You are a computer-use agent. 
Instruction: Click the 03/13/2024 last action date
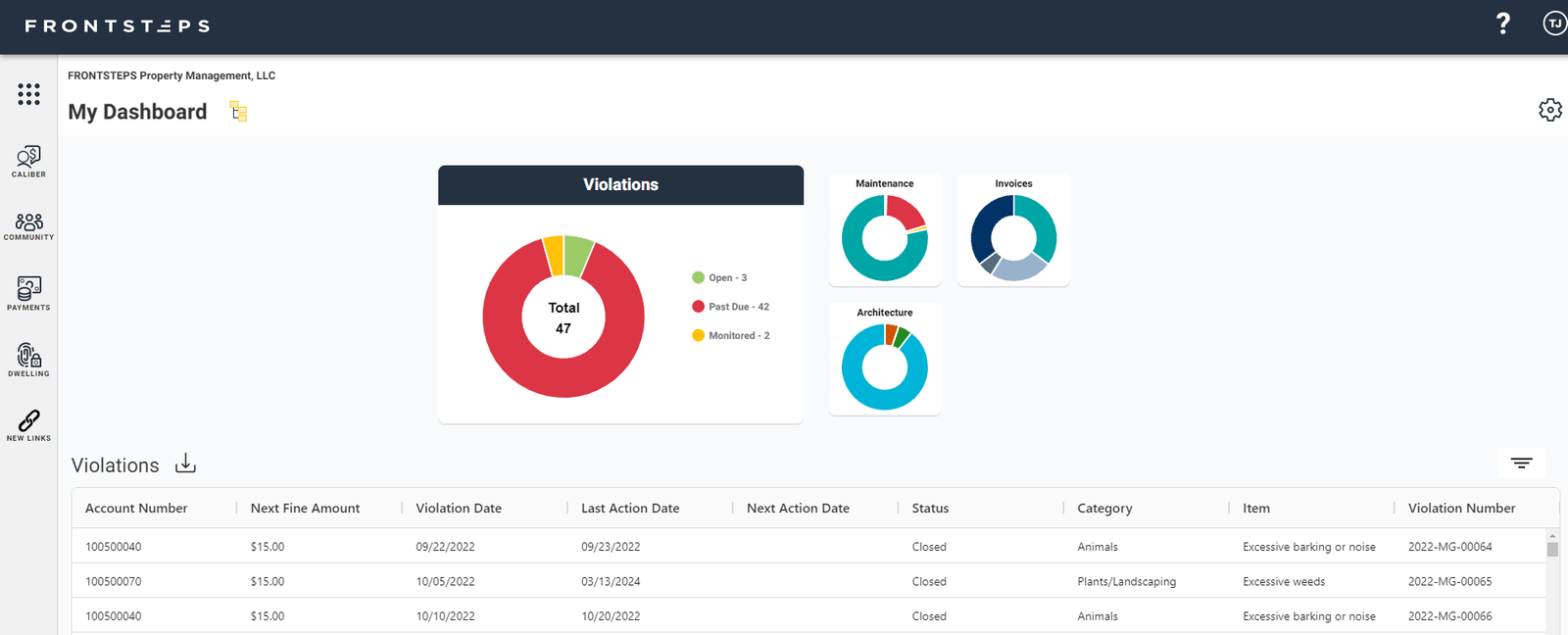click(611, 582)
